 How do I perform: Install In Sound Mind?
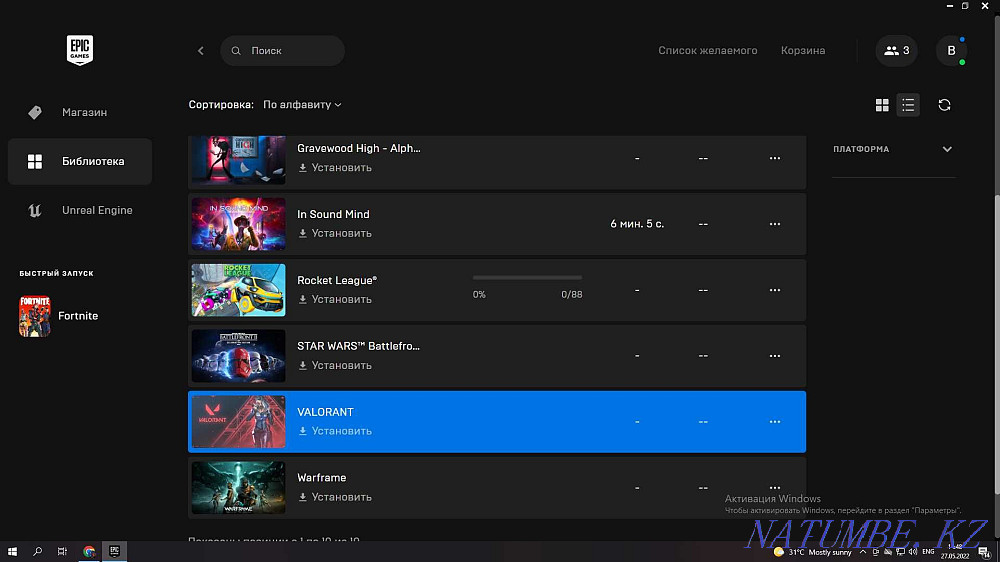point(335,233)
